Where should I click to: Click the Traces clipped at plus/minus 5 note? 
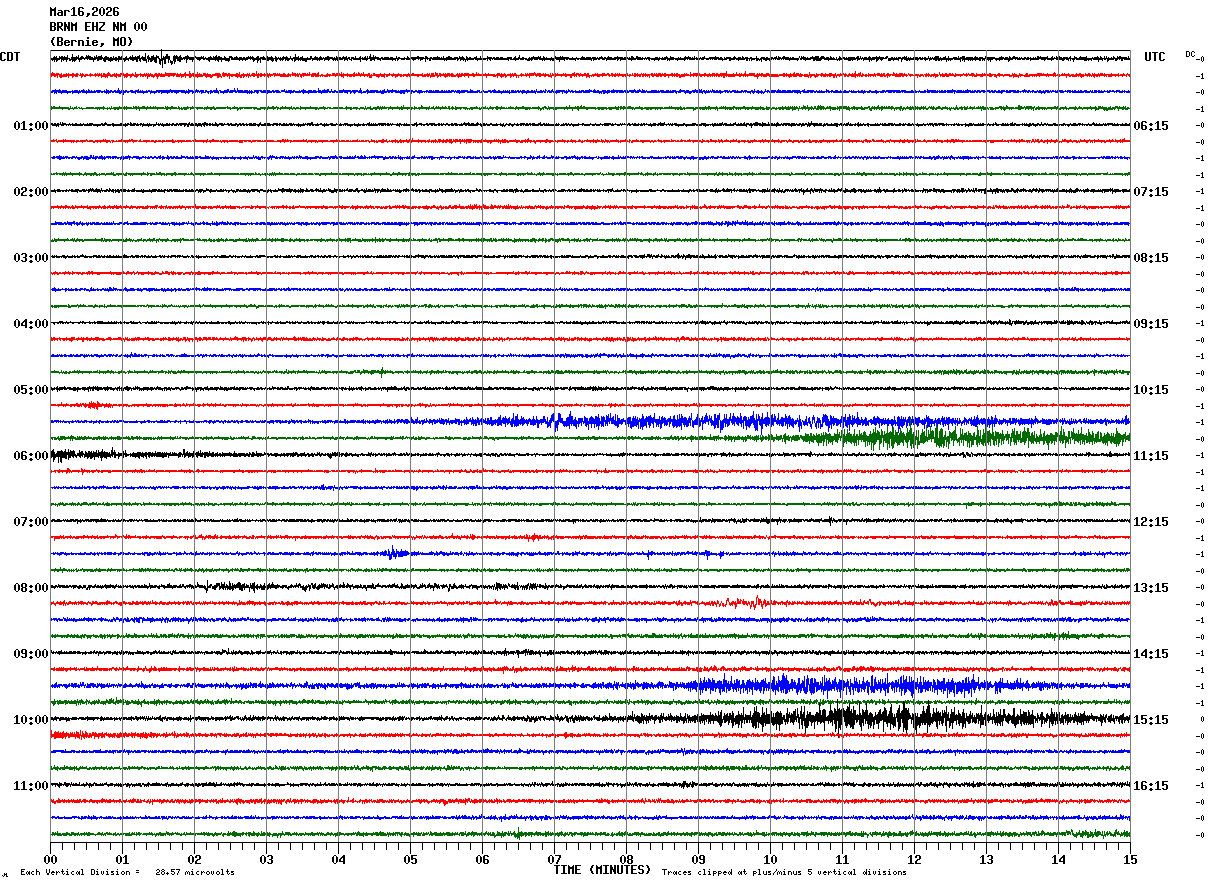pyautogui.click(x=784, y=872)
